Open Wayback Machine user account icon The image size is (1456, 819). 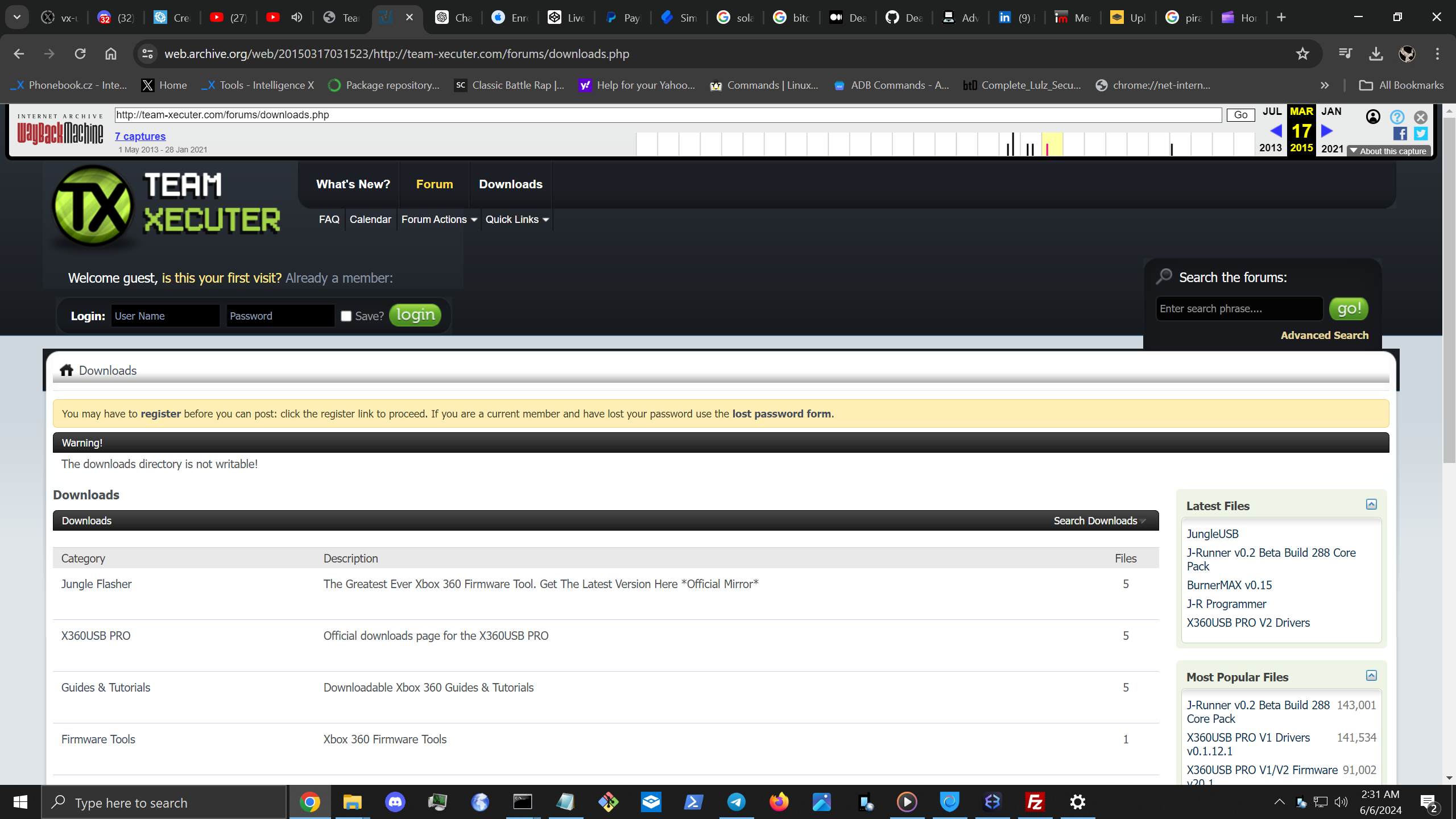[x=1373, y=117]
